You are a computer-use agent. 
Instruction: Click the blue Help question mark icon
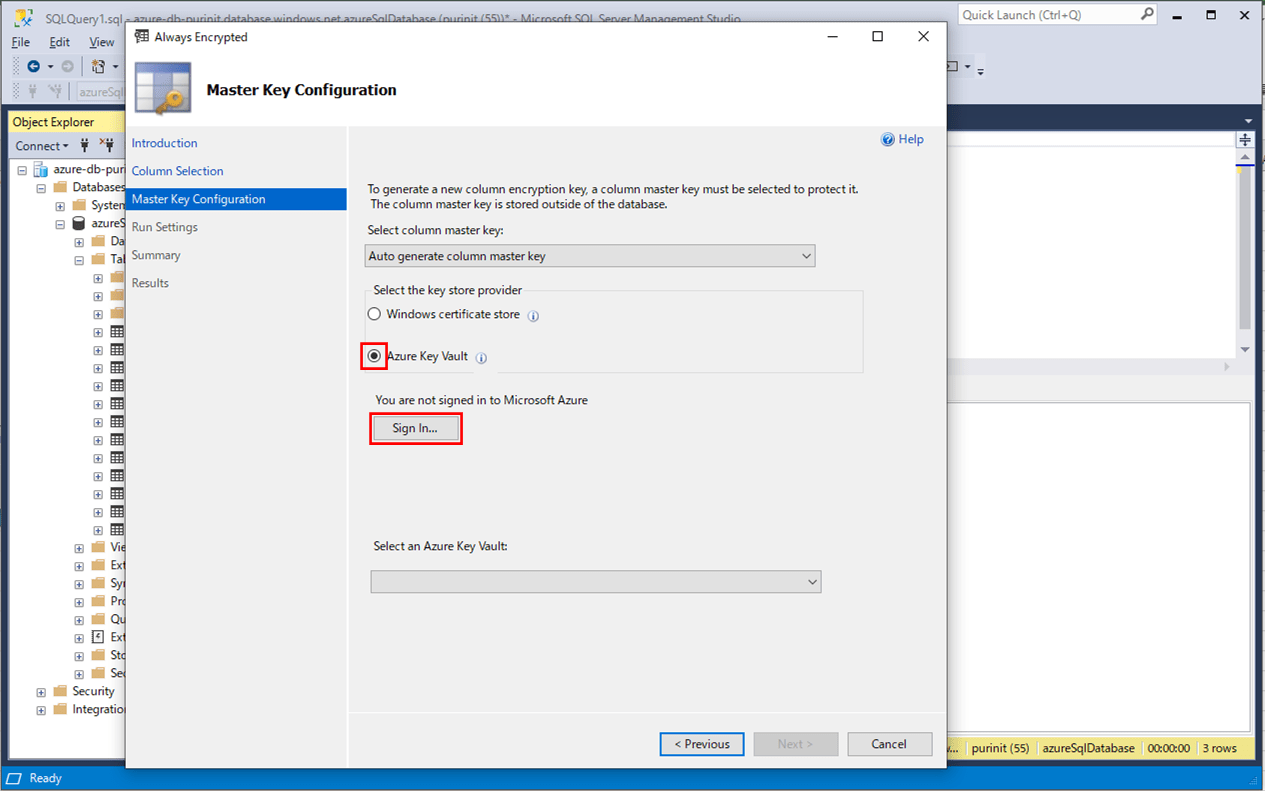tap(887, 140)
